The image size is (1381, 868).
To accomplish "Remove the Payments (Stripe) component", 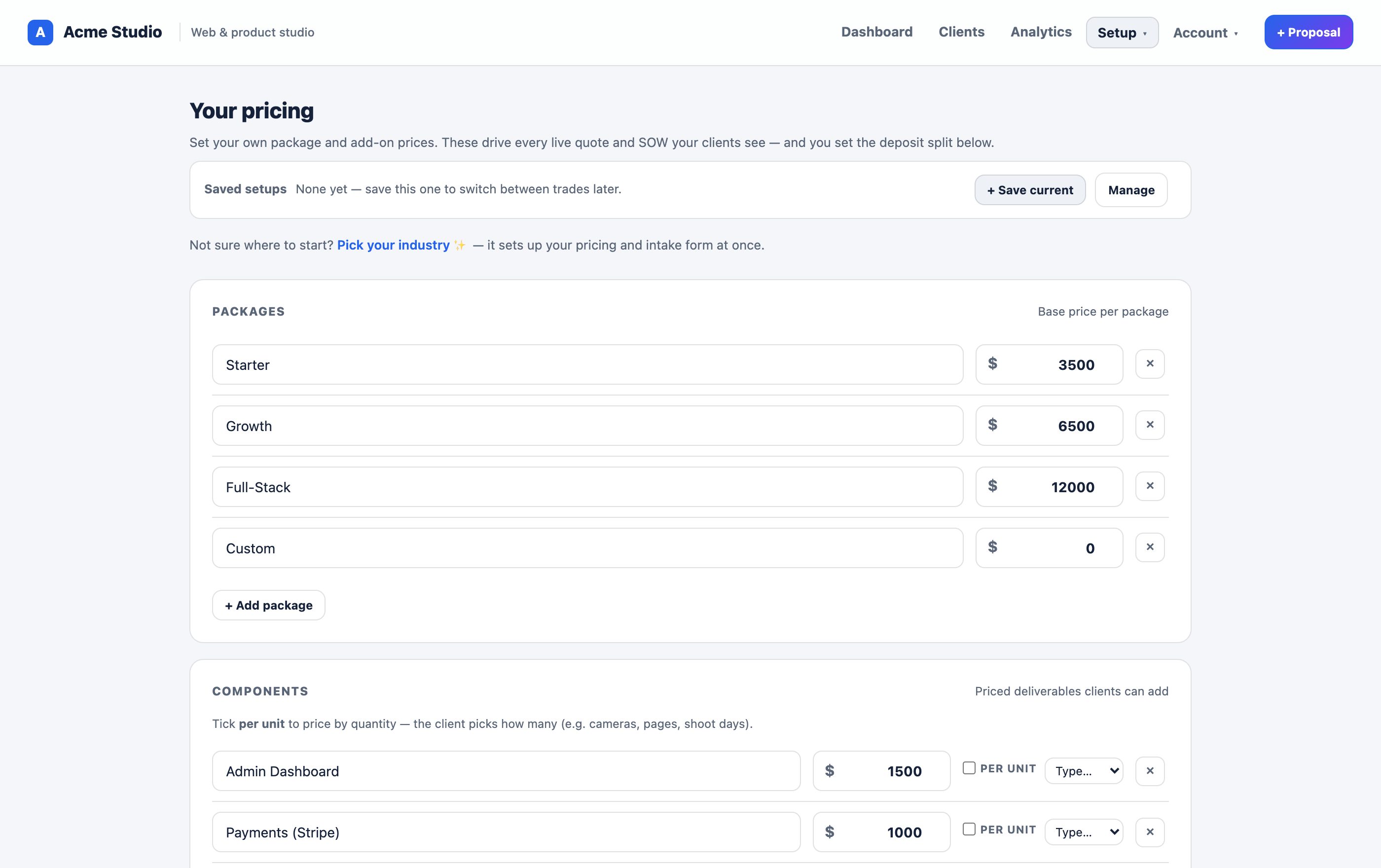I will (x=1150, y=832).
